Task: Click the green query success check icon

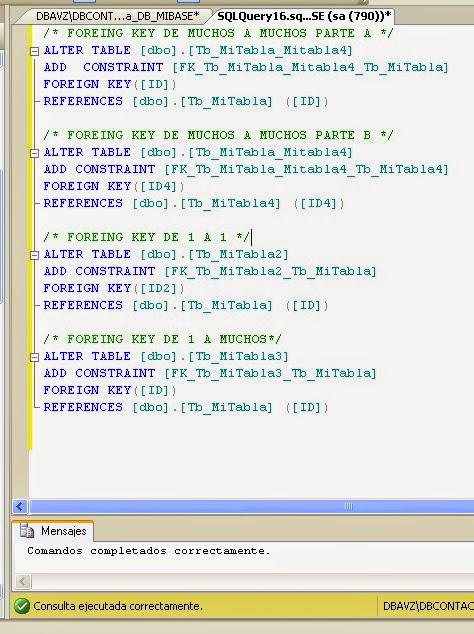Action: coord(22,606)
